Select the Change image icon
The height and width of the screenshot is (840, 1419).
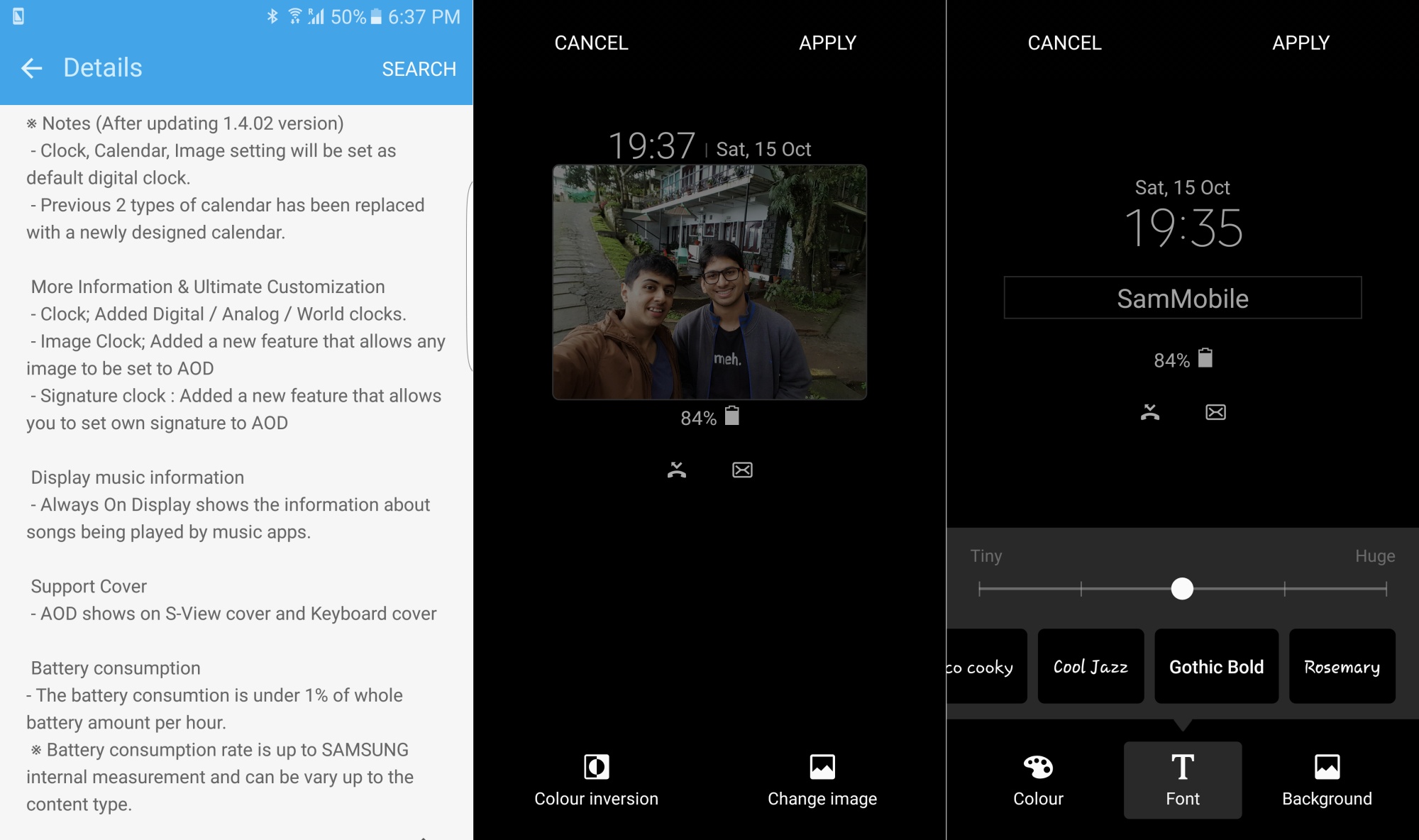(x=823, y=766)
